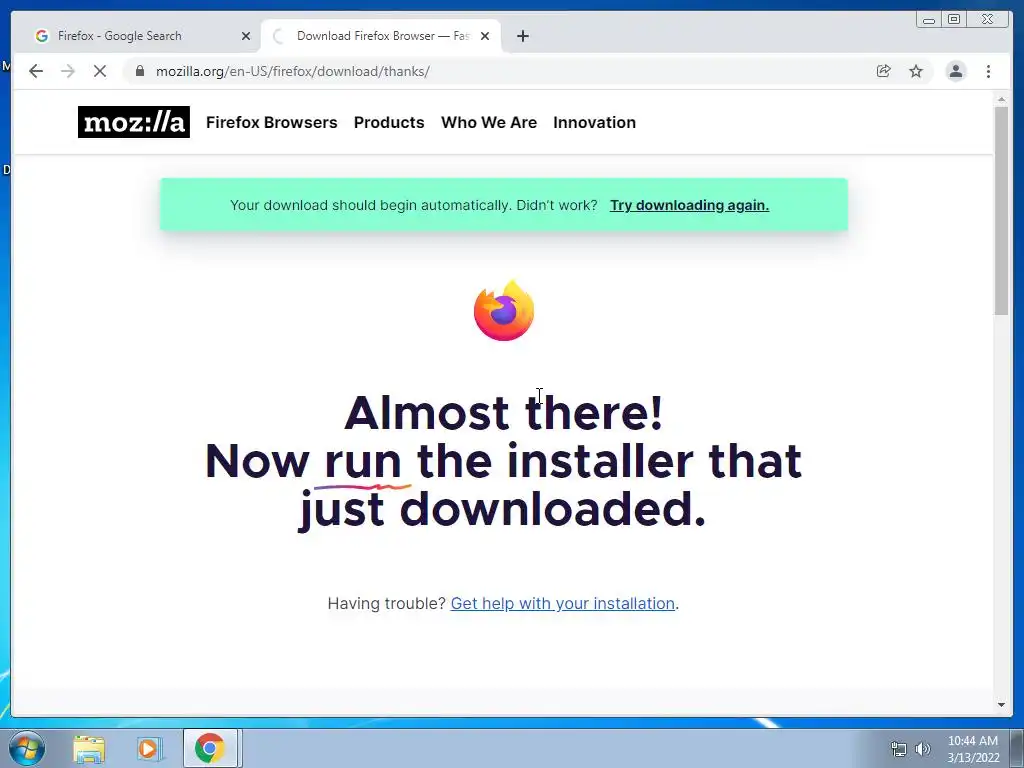Click the Almost there! heading
This screenshot has width=1024, height=768.
[x=504, y=413]
